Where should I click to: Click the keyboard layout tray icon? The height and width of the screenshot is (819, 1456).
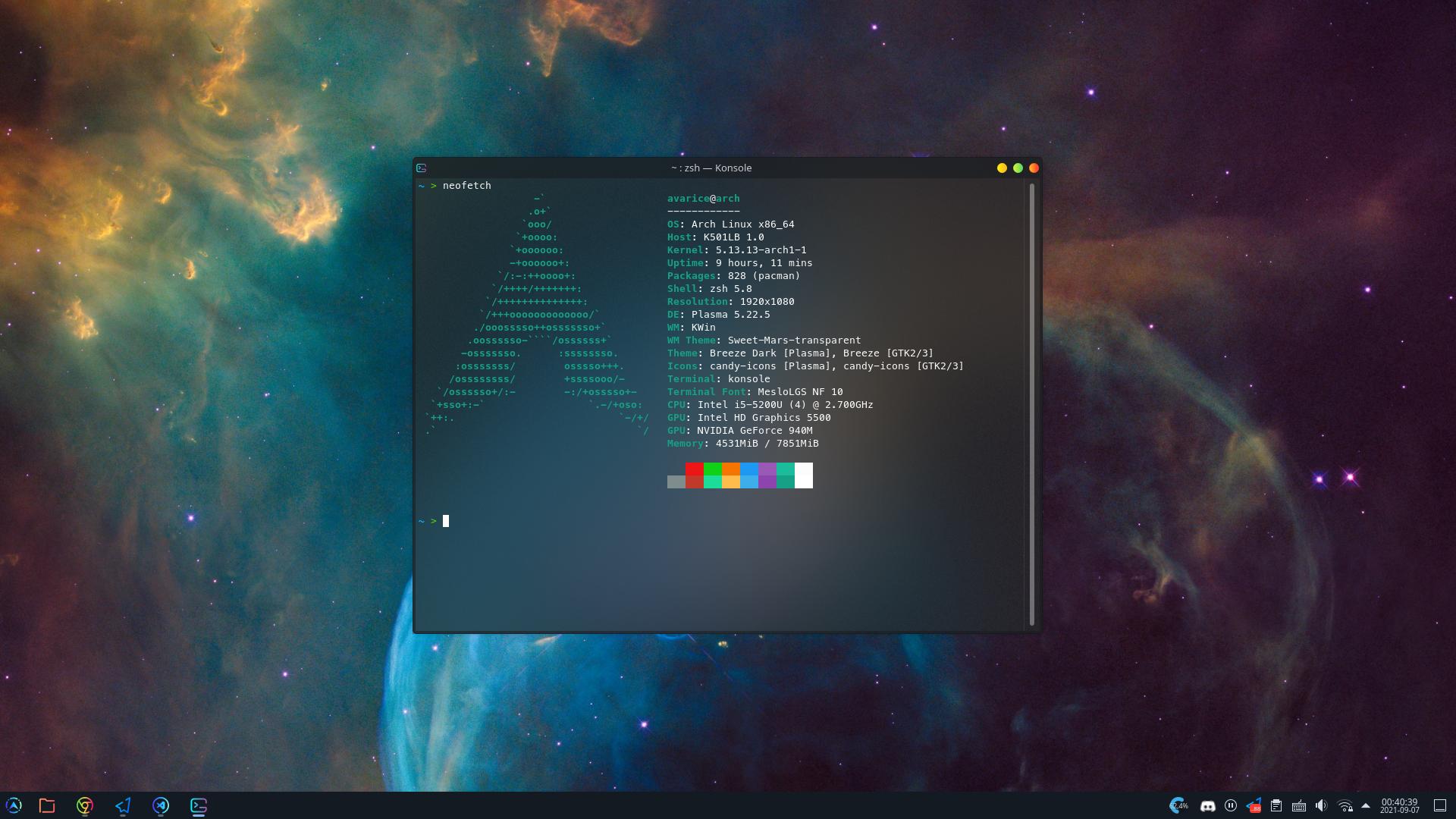click(x=1299, y=806)
